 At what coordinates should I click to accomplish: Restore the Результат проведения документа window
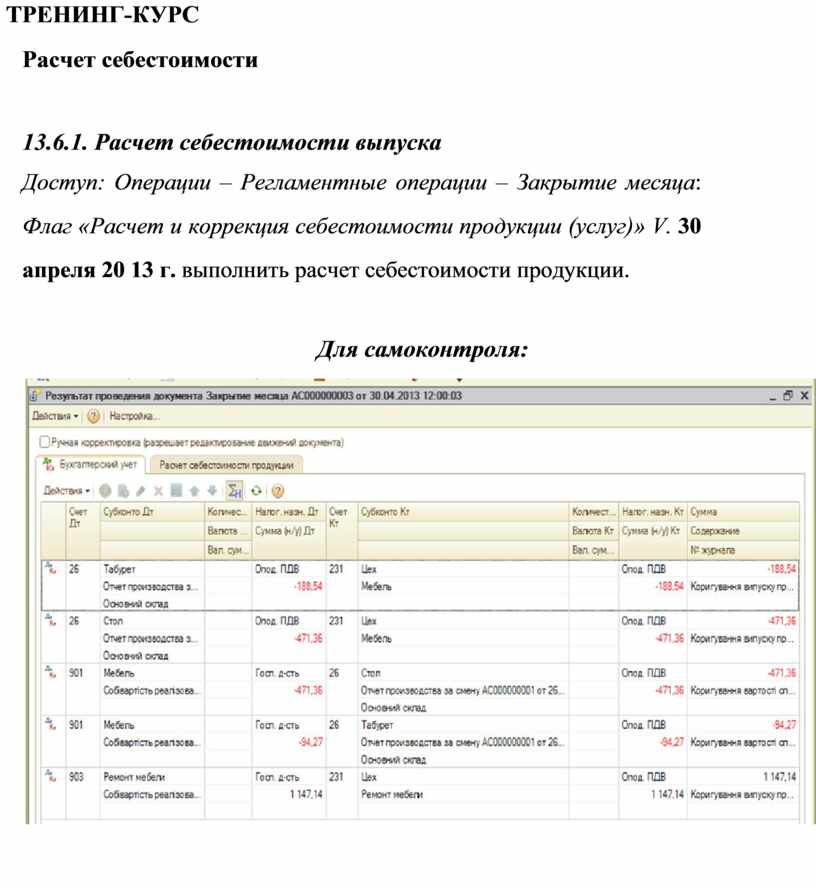[x=788, y=396]
